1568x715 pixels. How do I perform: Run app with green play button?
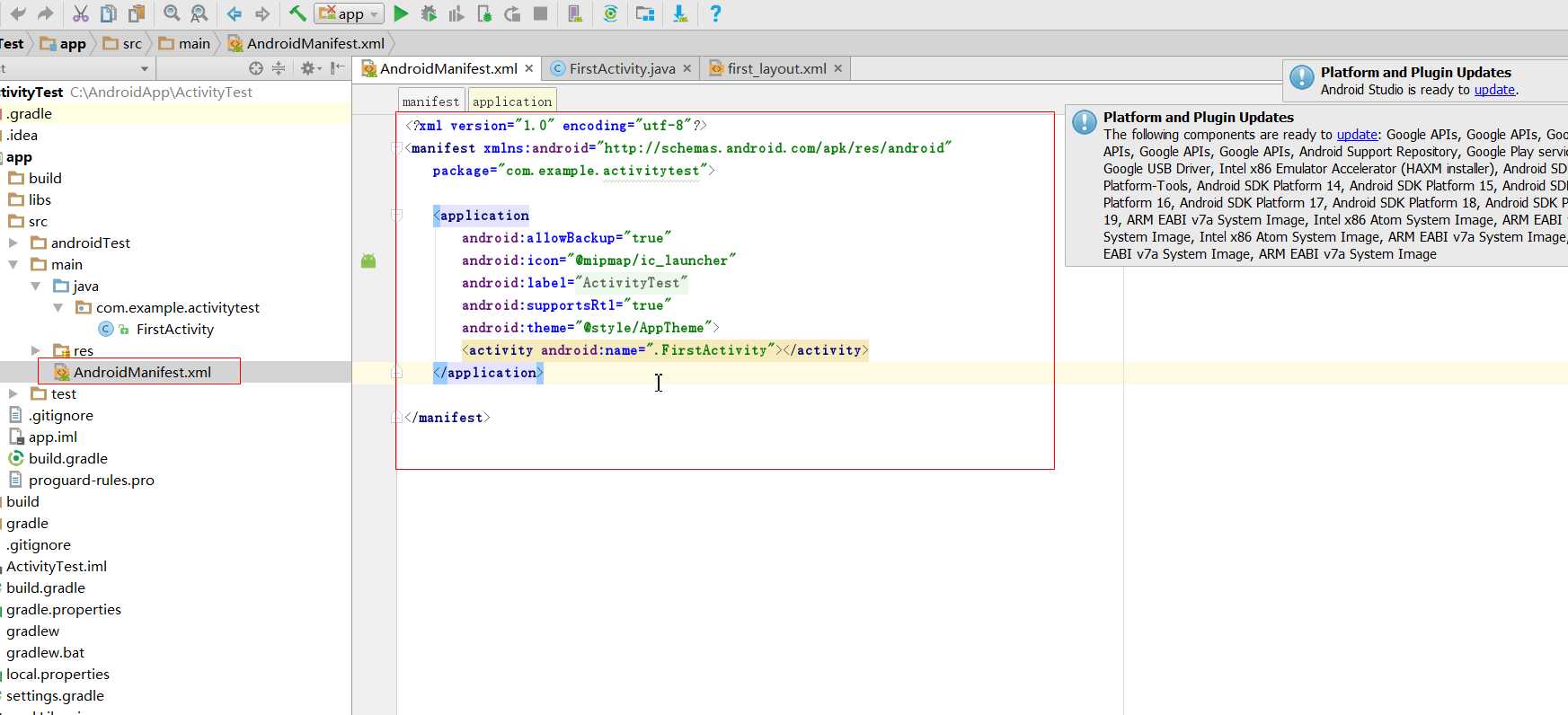(x=402, y=13)
